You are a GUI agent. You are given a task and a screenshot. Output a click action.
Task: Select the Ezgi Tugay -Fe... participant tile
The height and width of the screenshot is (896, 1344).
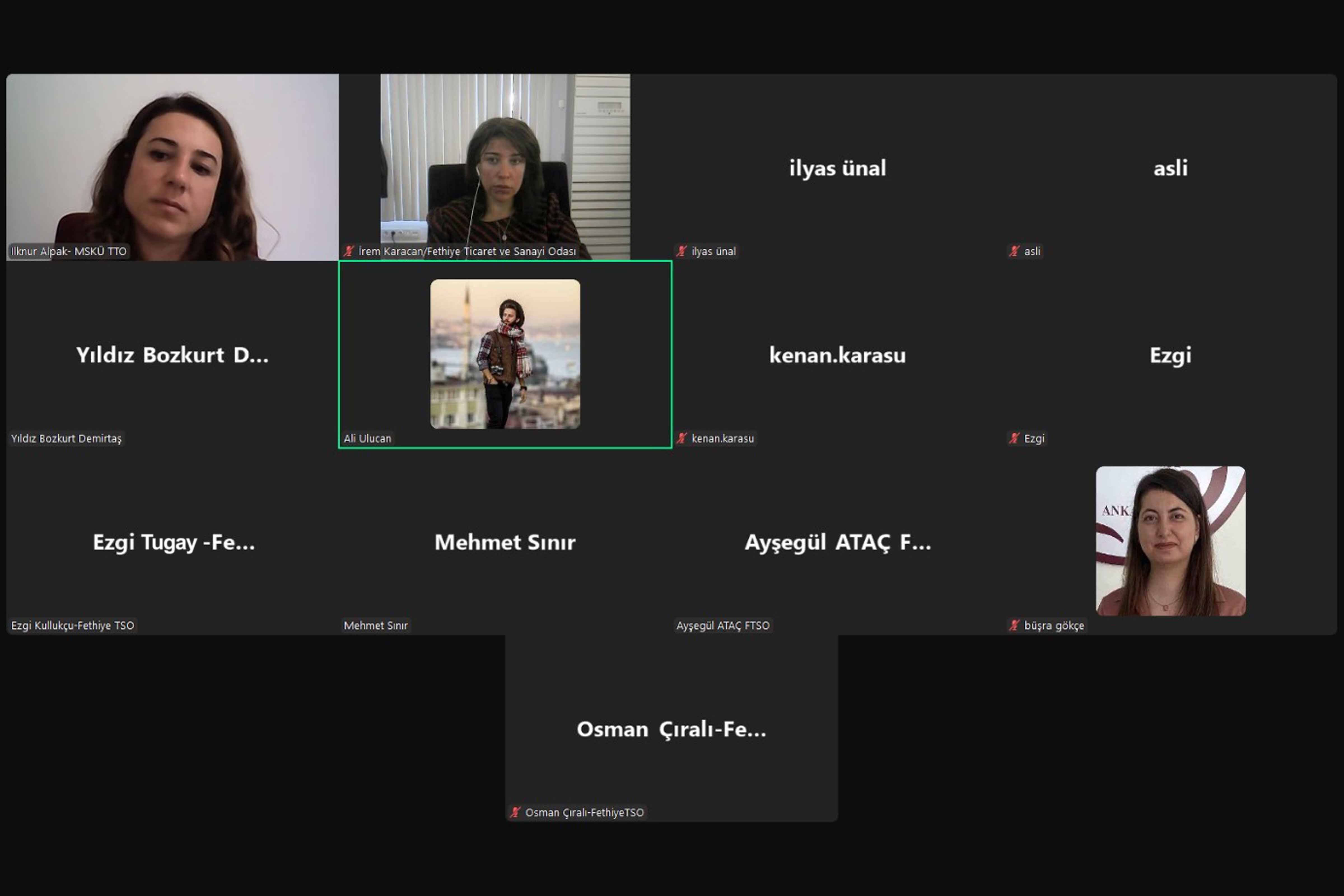pos(172,542)
